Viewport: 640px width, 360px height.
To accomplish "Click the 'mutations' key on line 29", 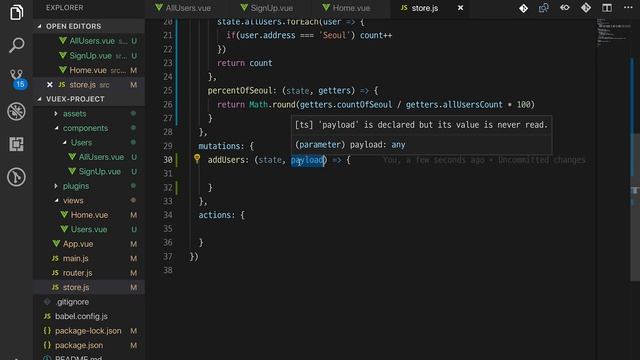I will click(219, 146).
